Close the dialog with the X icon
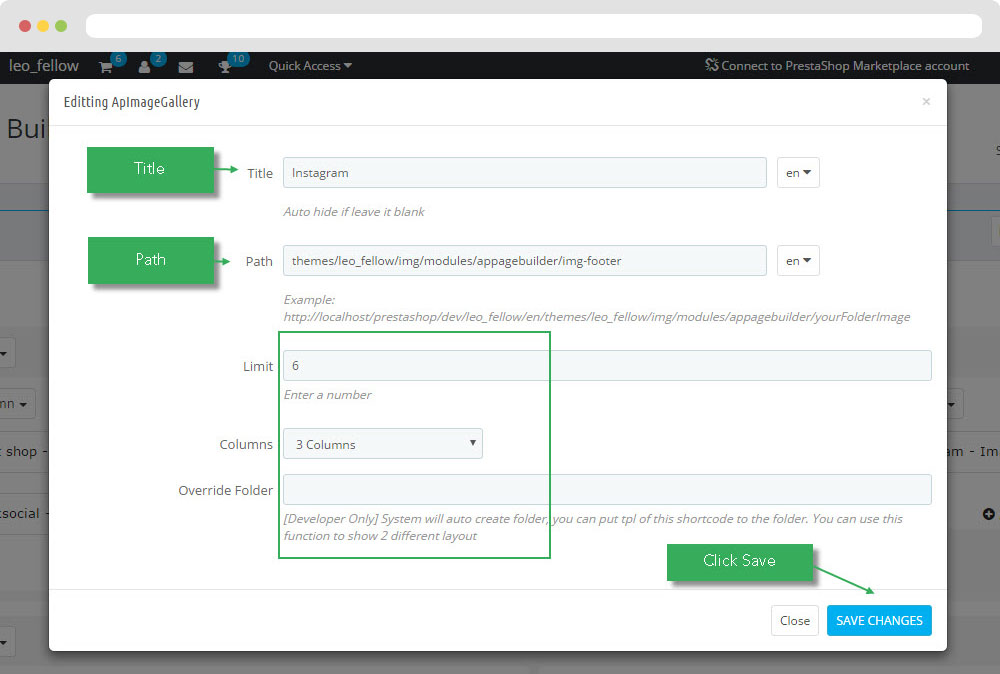The width and height of the screenshot is (1000, 674). coord(926,101)
